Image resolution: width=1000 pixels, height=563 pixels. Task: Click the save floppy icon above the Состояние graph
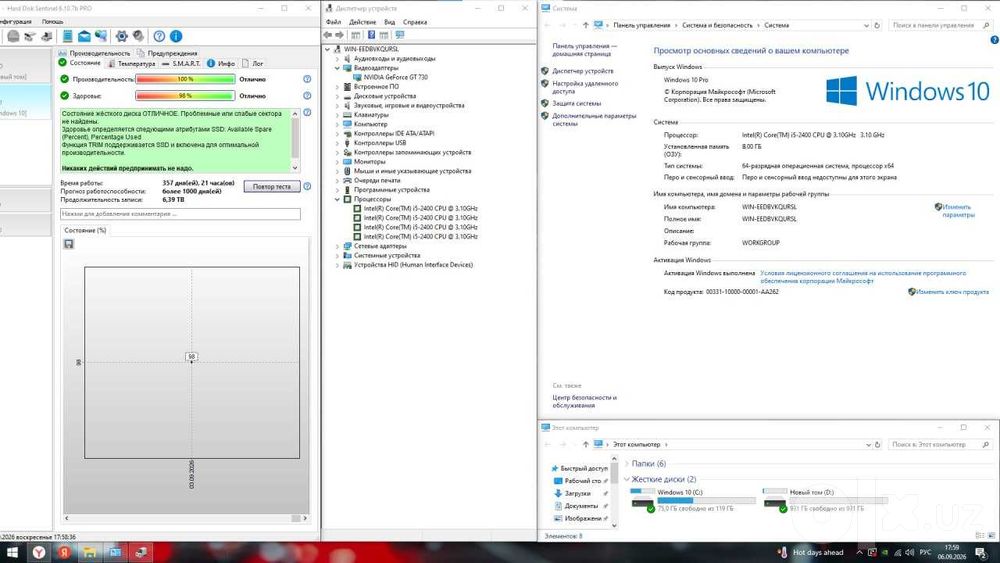pyautogui.click(x=69, y=244)
